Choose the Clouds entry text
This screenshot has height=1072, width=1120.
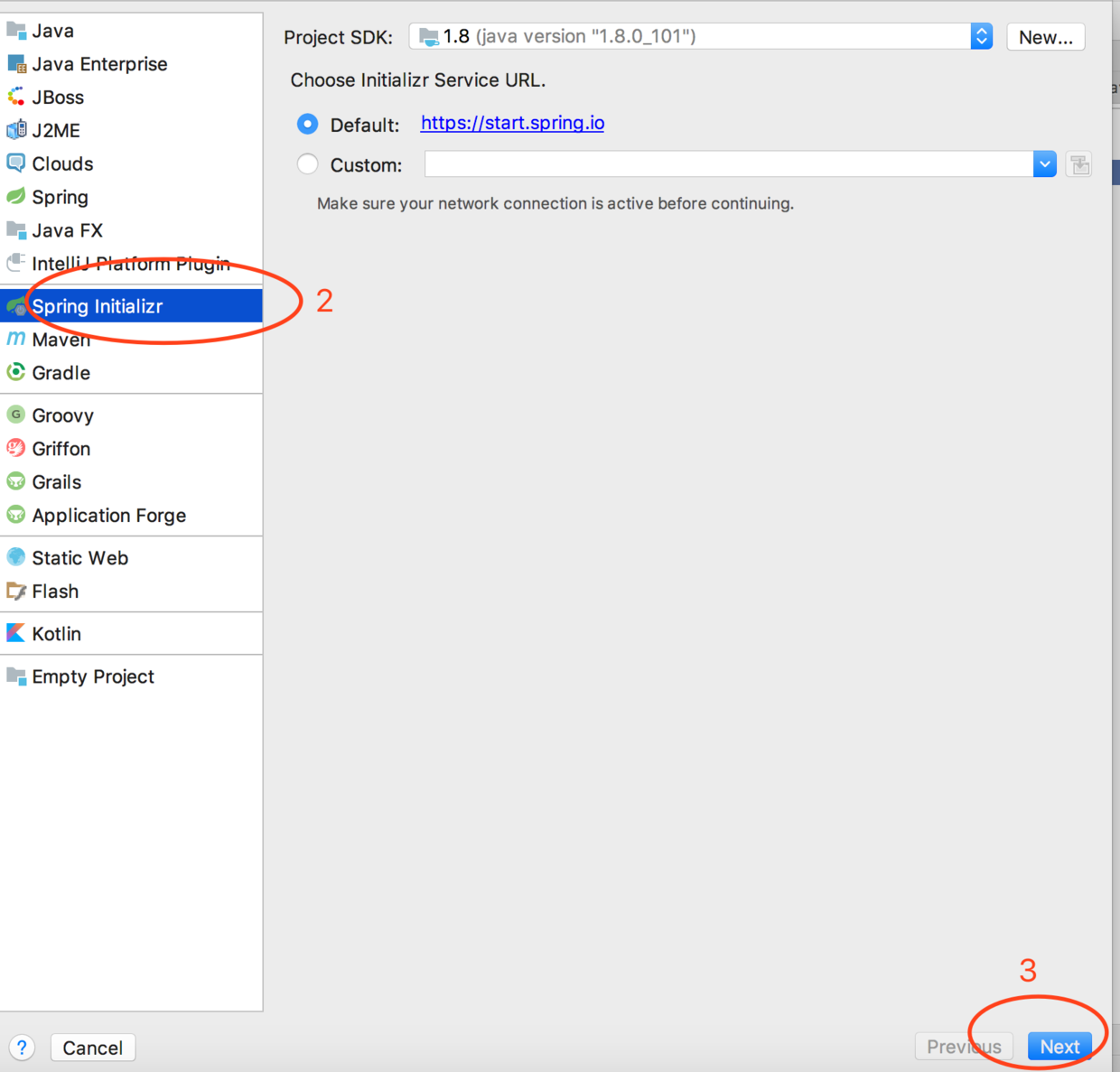coord(63,163)
